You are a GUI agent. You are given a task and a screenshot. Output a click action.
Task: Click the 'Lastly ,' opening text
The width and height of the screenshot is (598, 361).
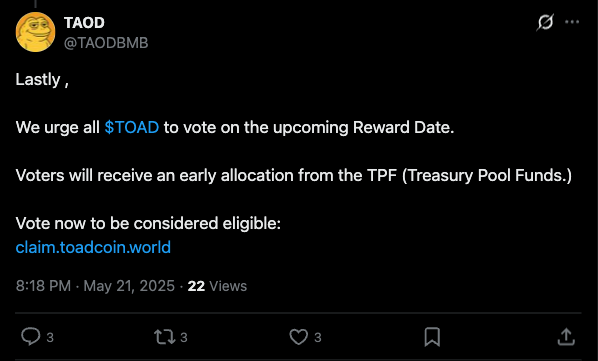coord(42,80)
